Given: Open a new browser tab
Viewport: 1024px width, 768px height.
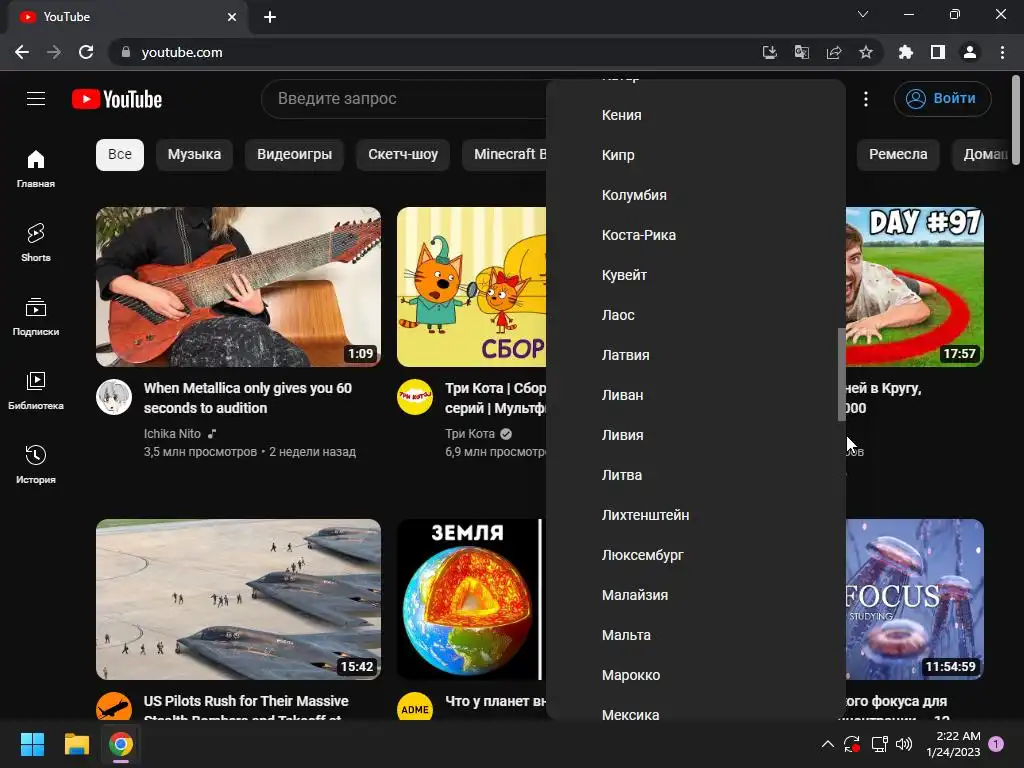Looking at the screenshot, I should tap(270, 17).
